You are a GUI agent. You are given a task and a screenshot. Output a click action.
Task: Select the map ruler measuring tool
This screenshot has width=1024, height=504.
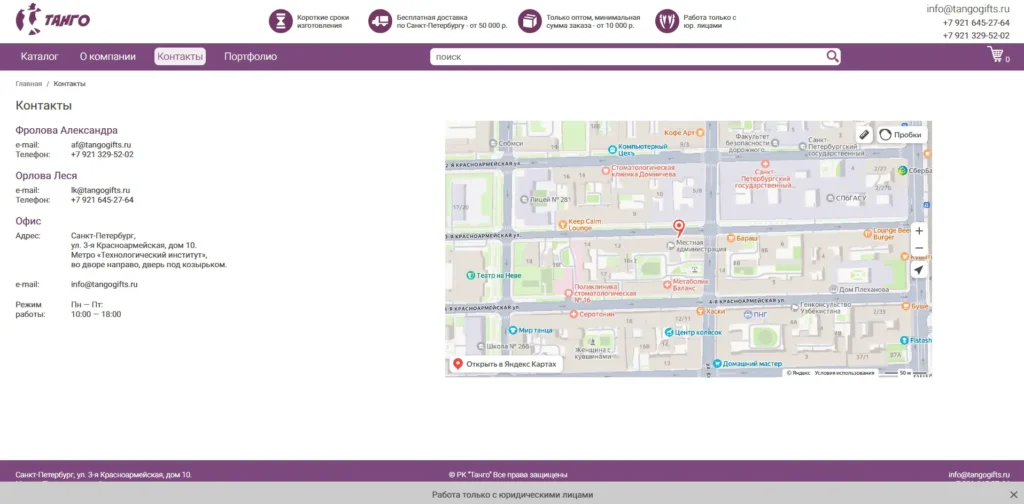point(864,134)
